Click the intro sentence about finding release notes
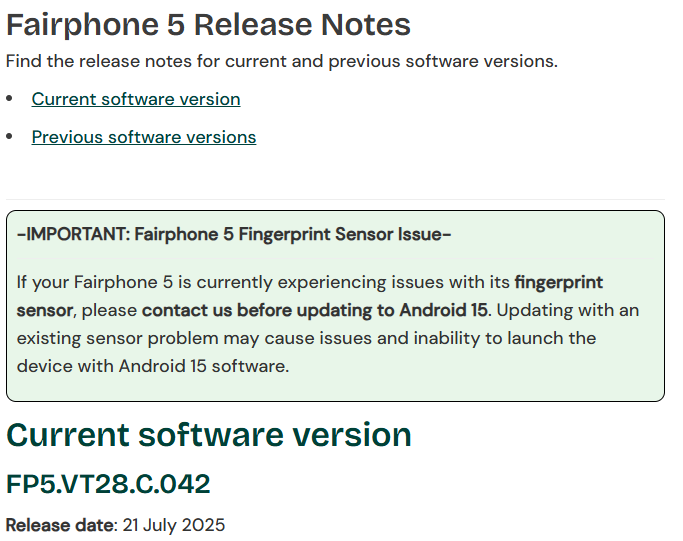683x541 pixels. (x=282, y=61)
